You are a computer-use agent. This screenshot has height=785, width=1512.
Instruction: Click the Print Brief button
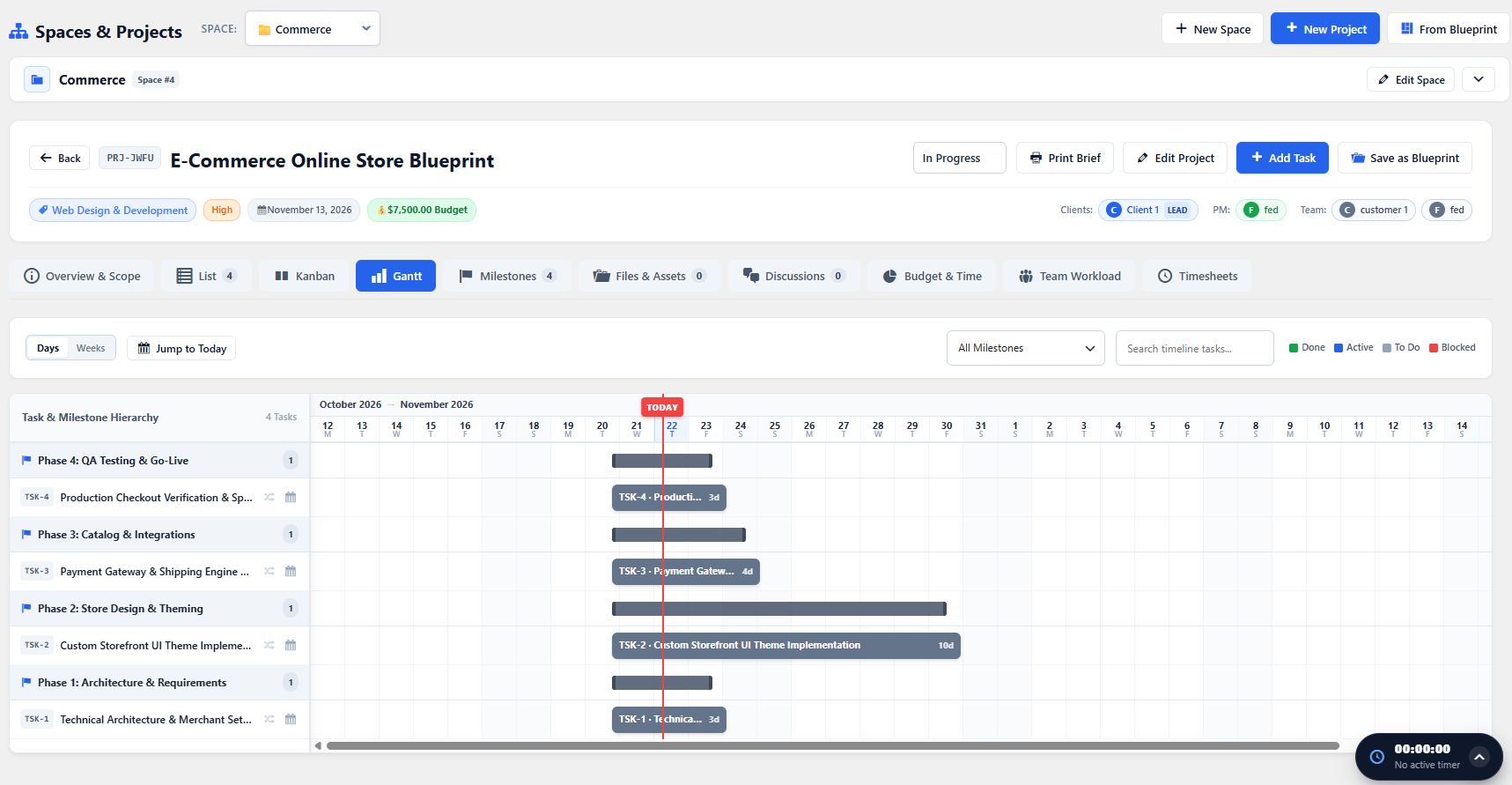1065,158
